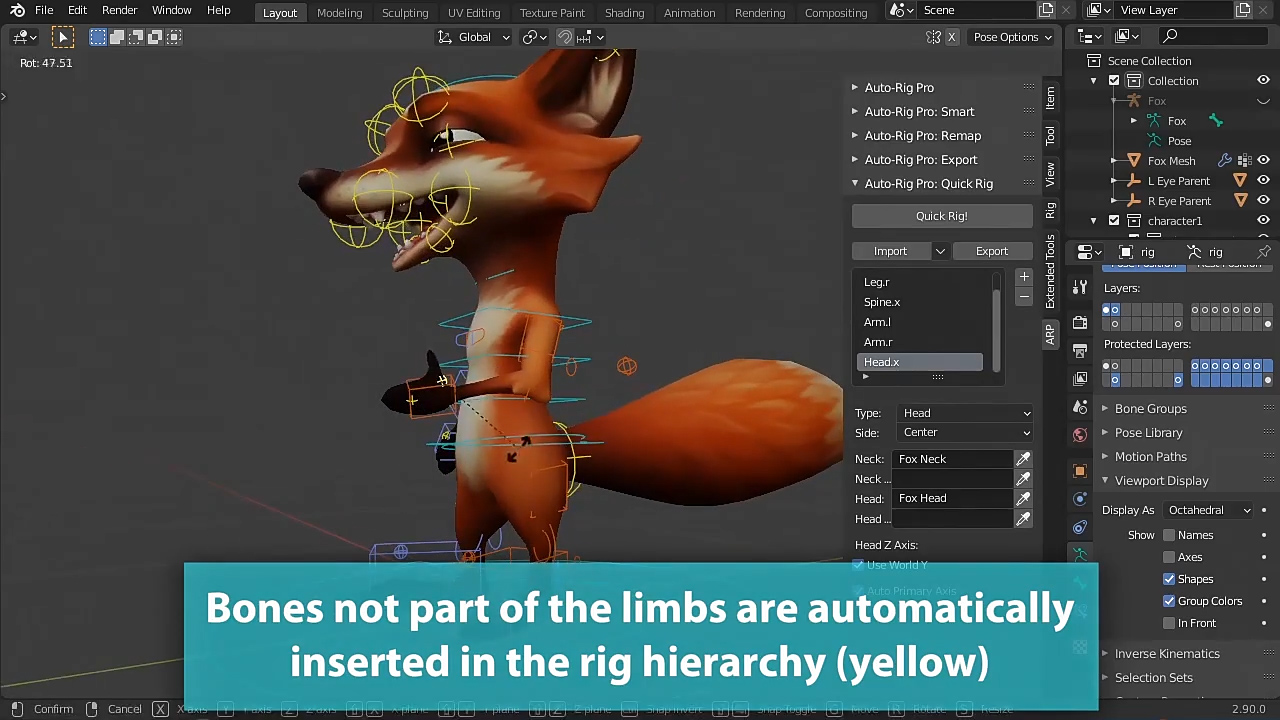Viewport: 1280px width, 720px height.
Task: Click the new scene icon beside Scene field
Action: (1046, 10)
